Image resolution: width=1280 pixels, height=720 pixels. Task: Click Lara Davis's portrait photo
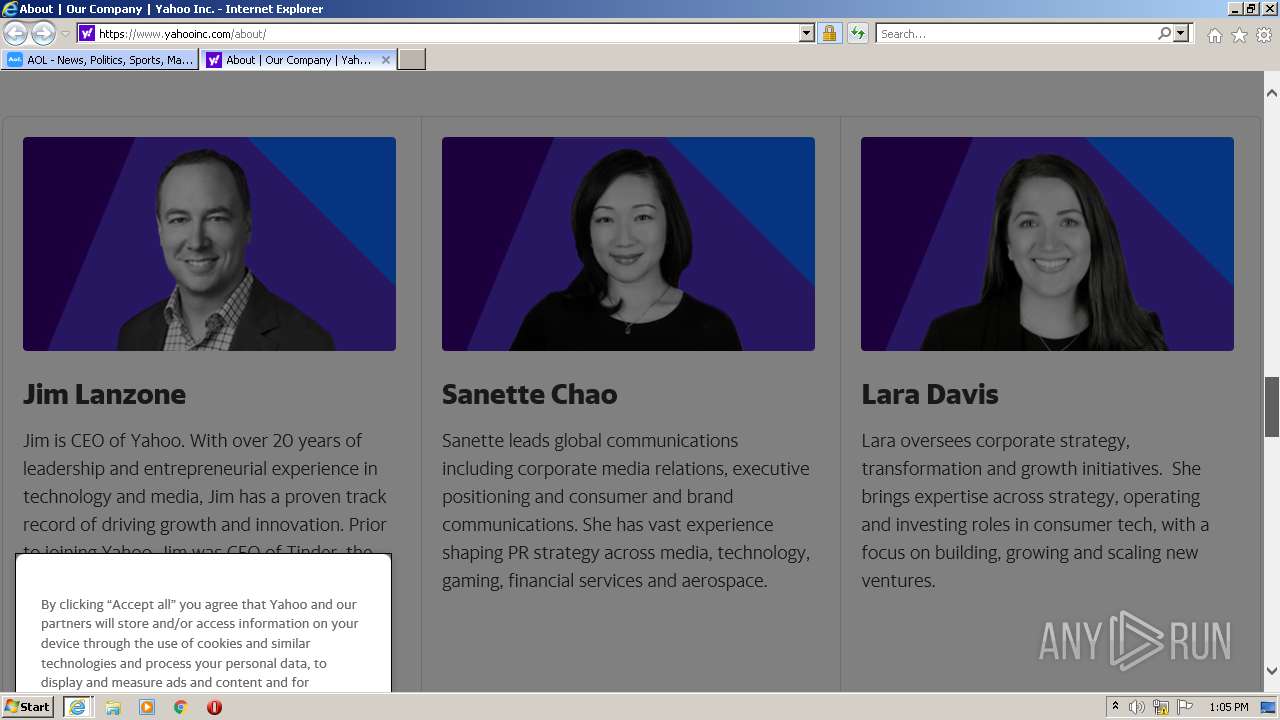click(x=1047, y=244)
